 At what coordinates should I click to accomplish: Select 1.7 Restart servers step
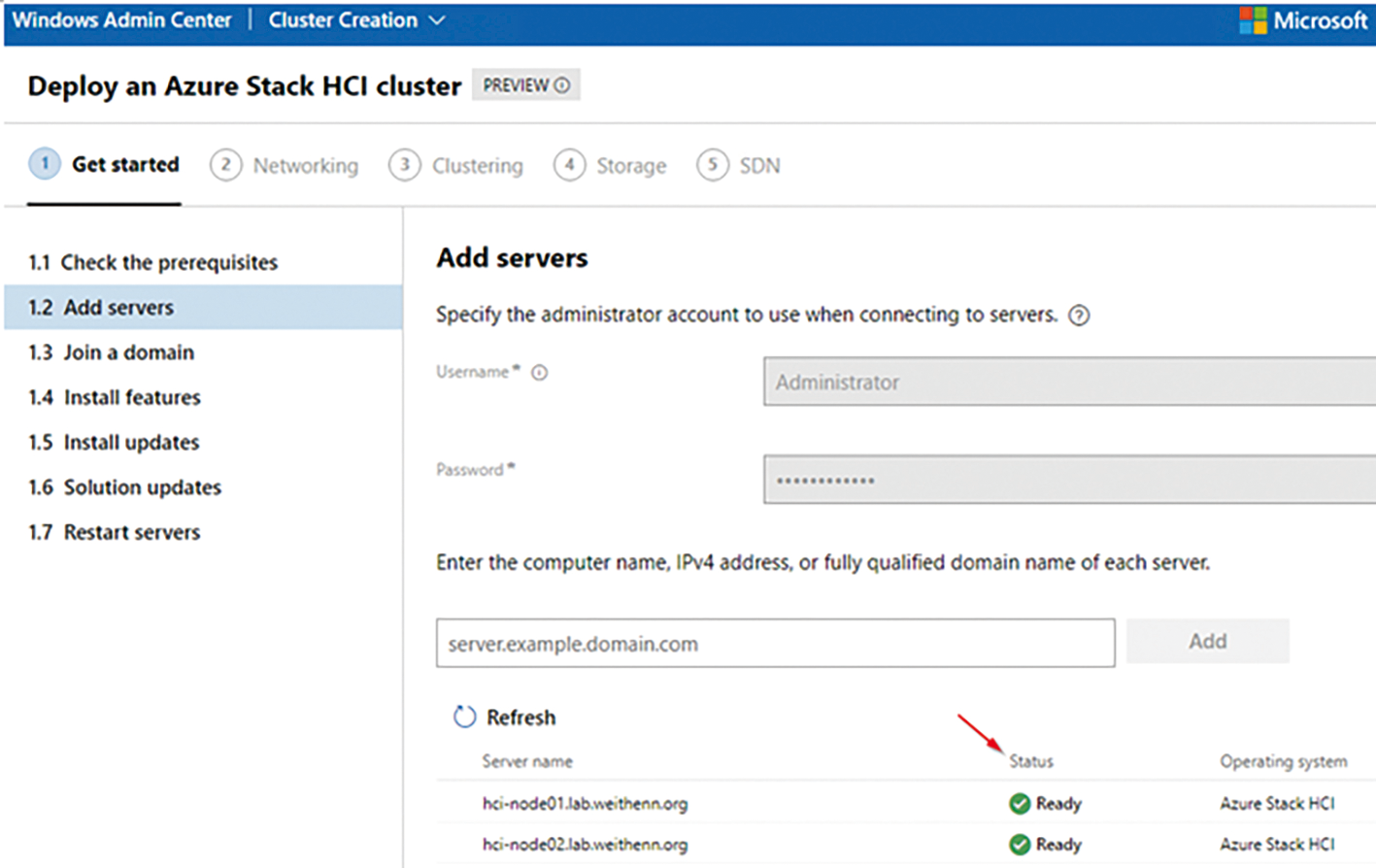click(x=203, y=532)
